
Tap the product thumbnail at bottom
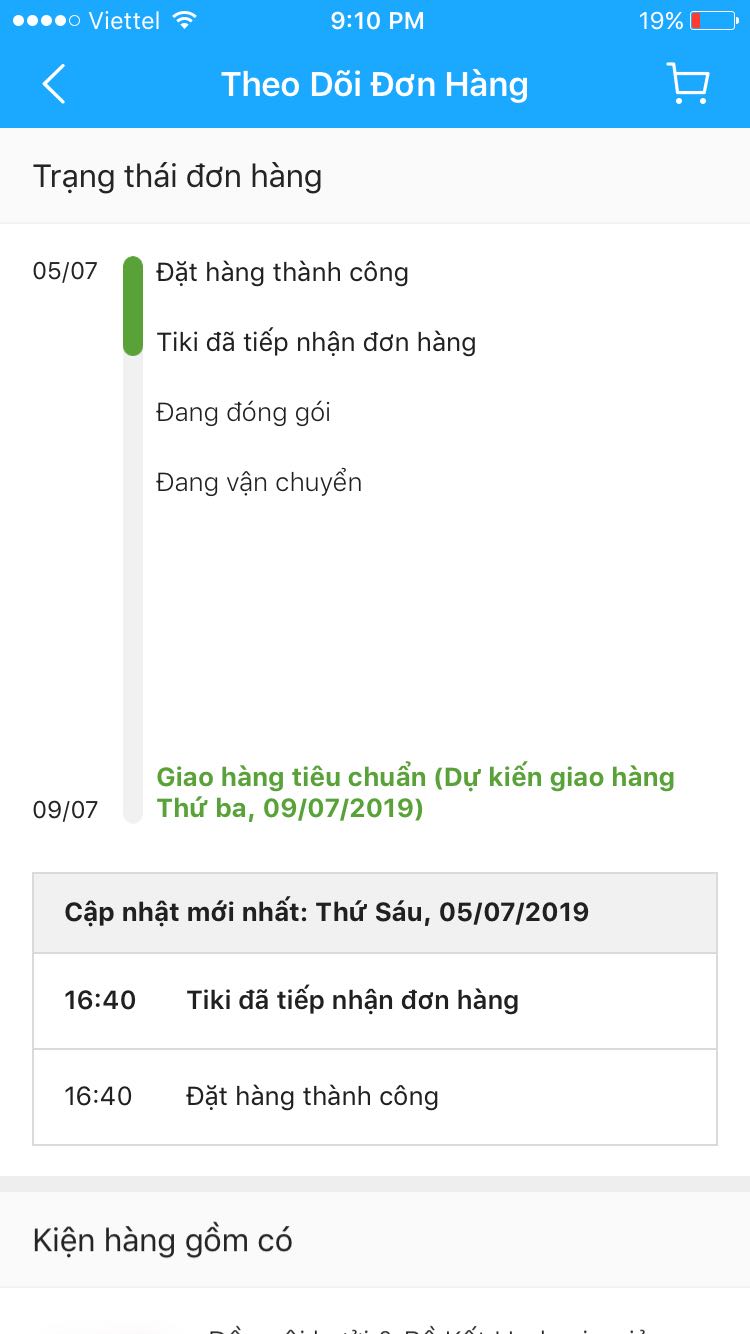pos(110,1330)
